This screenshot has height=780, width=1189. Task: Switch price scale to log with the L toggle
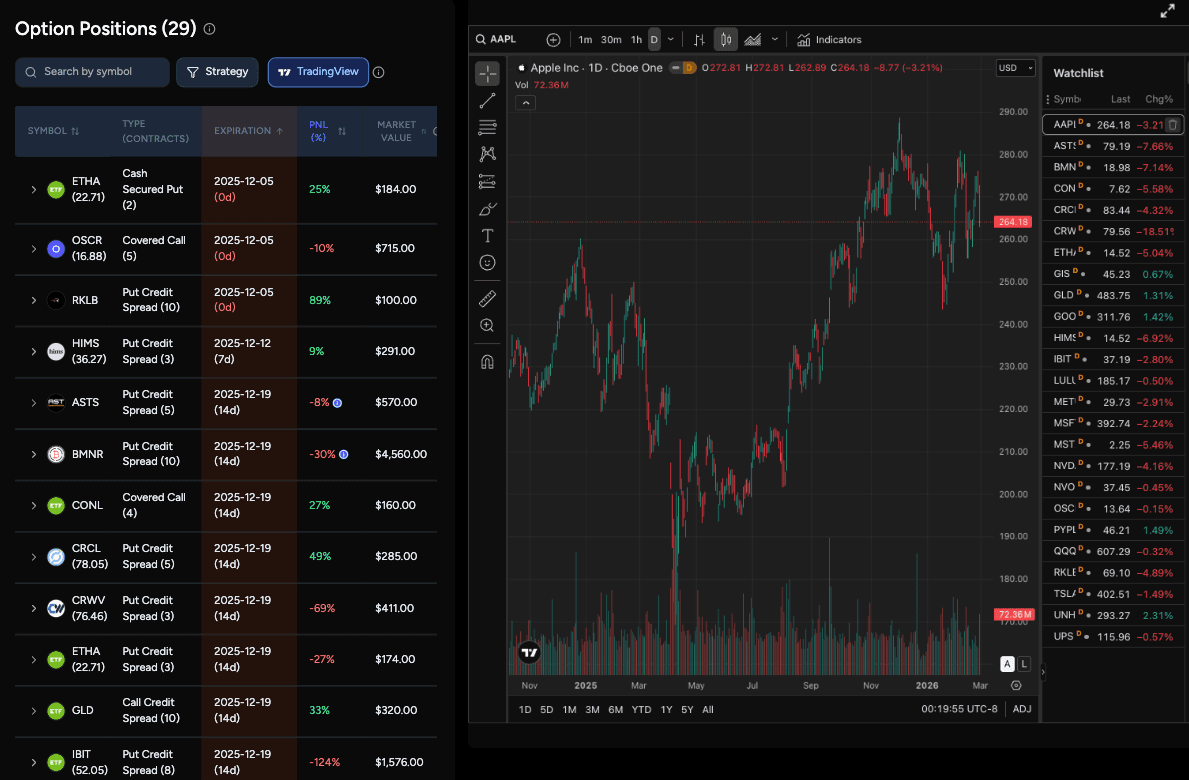point(1023,663)
